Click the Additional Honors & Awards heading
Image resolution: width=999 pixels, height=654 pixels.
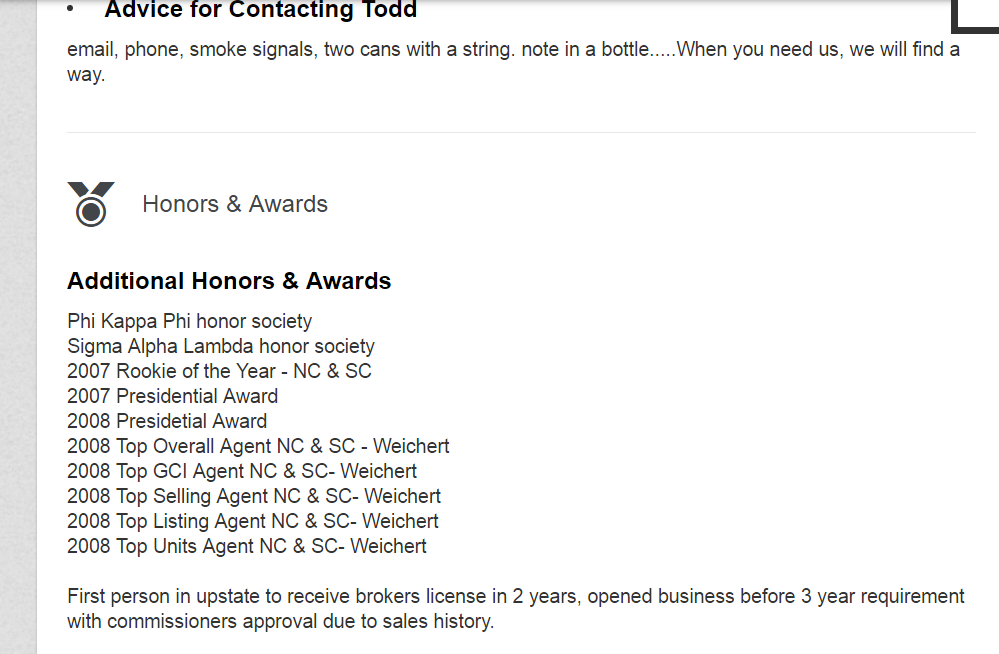point(229,281)
